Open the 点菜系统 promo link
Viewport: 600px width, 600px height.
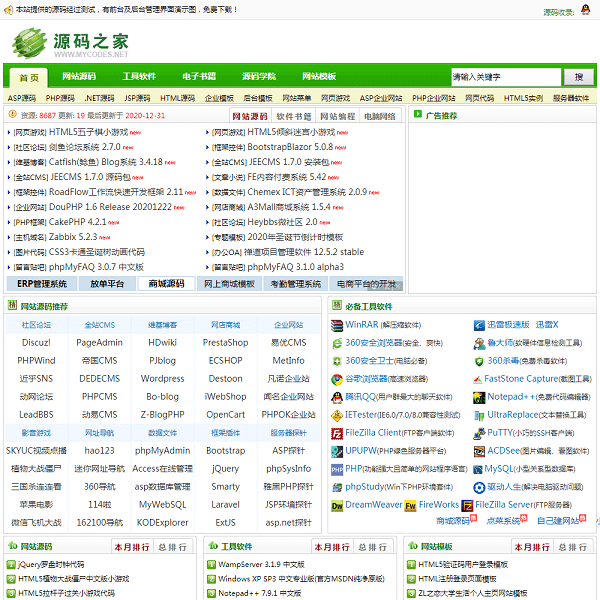(x=503, y=521)
